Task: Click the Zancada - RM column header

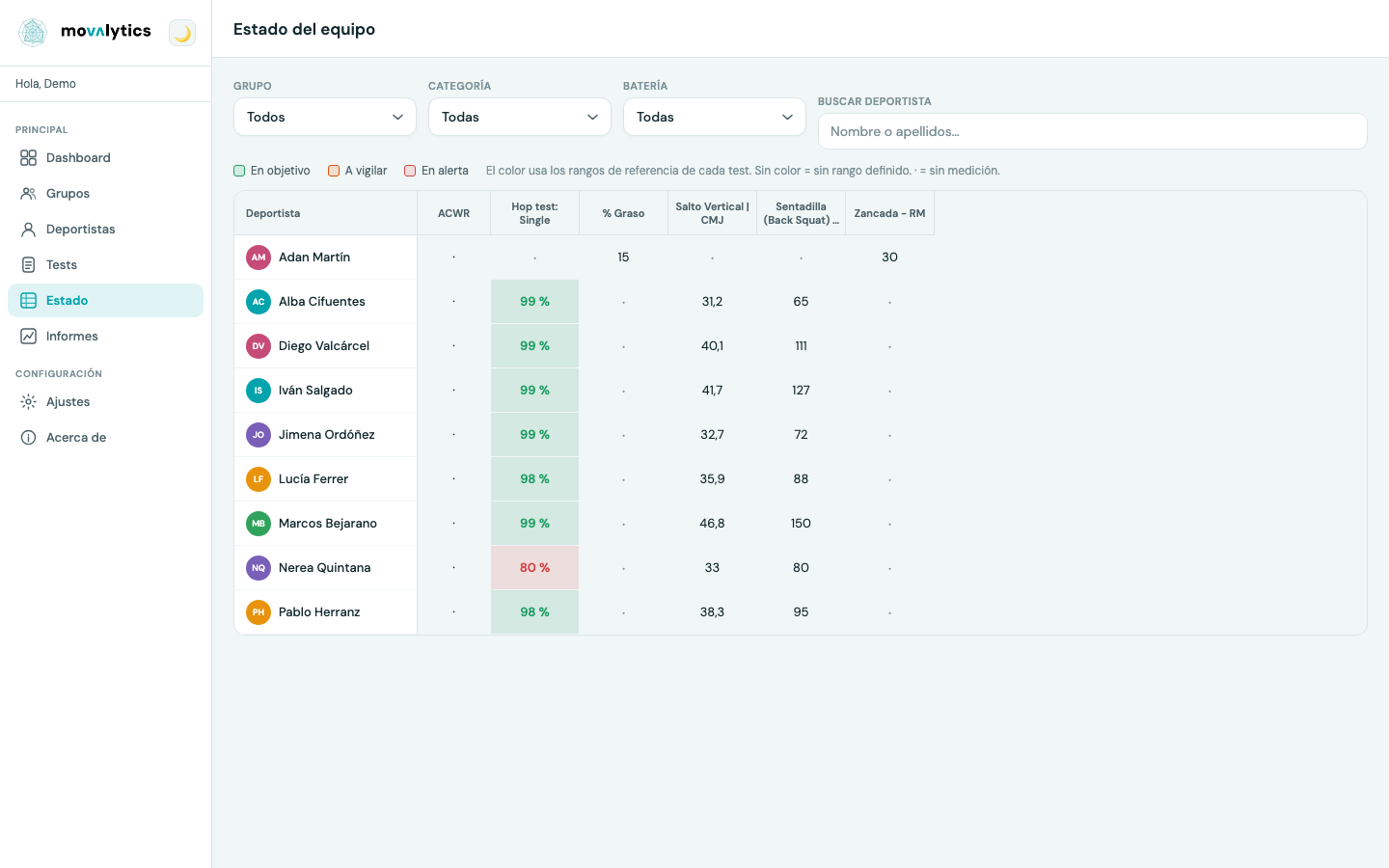Action: tap(890, 213)
